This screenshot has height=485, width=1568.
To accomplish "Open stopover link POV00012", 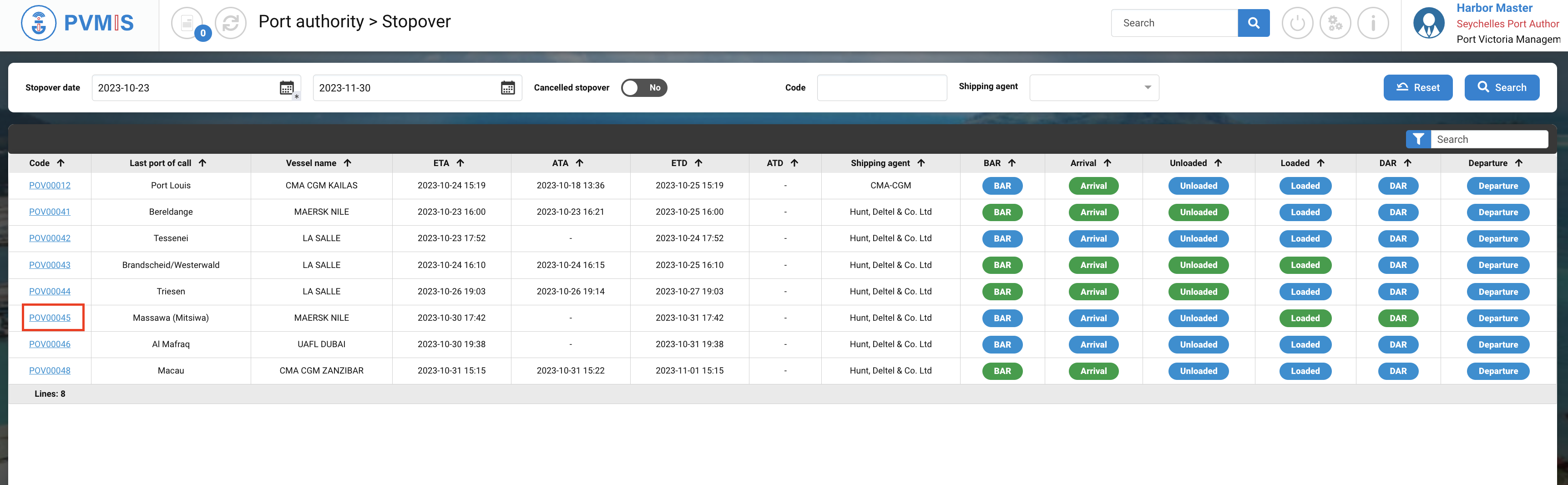I will pyautogui.click(x=50, y=186).
